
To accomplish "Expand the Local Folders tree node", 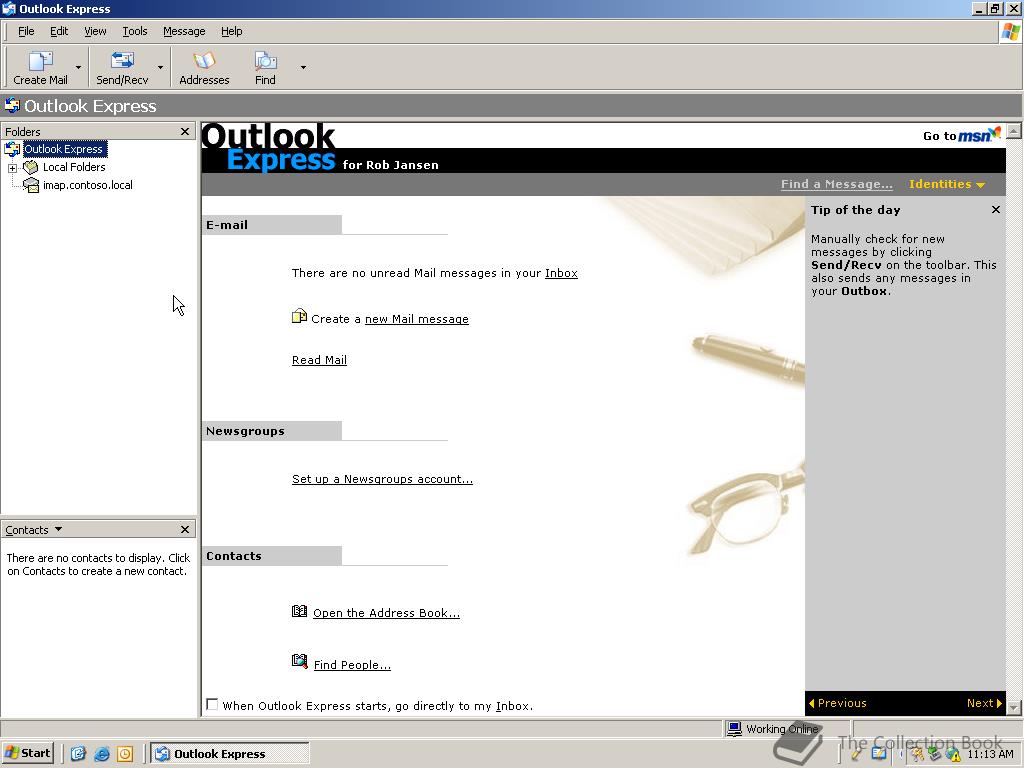I will pos(12,168).
